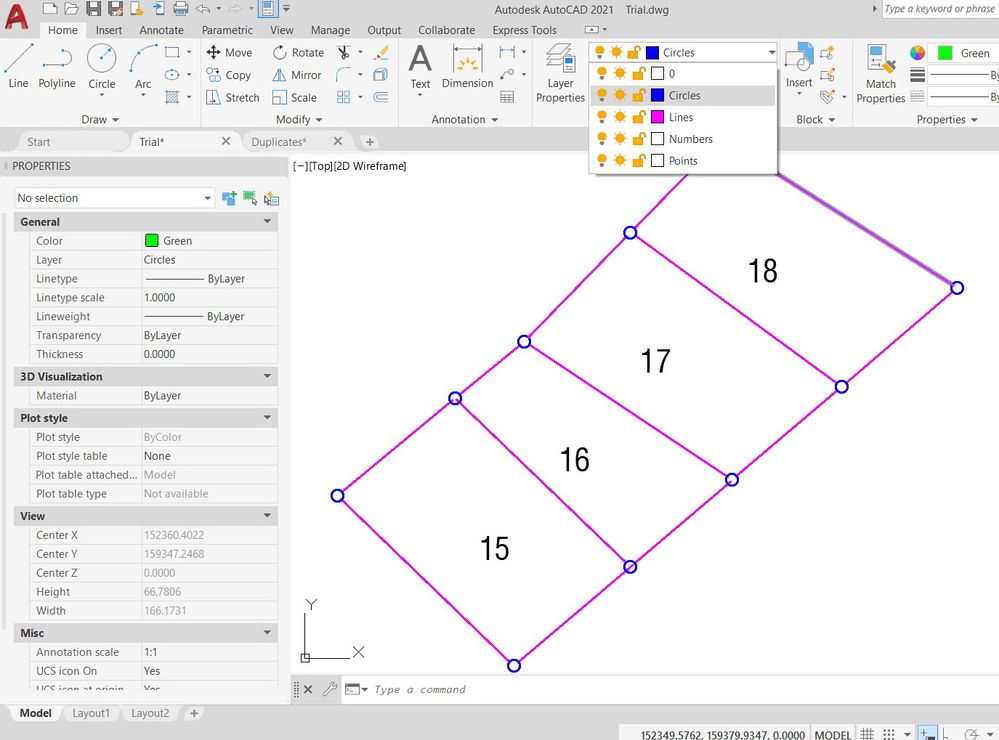Screen dimensions: 999x740
Task: Freeze the Points layer sun icon
Action: [x=620, y=161]
